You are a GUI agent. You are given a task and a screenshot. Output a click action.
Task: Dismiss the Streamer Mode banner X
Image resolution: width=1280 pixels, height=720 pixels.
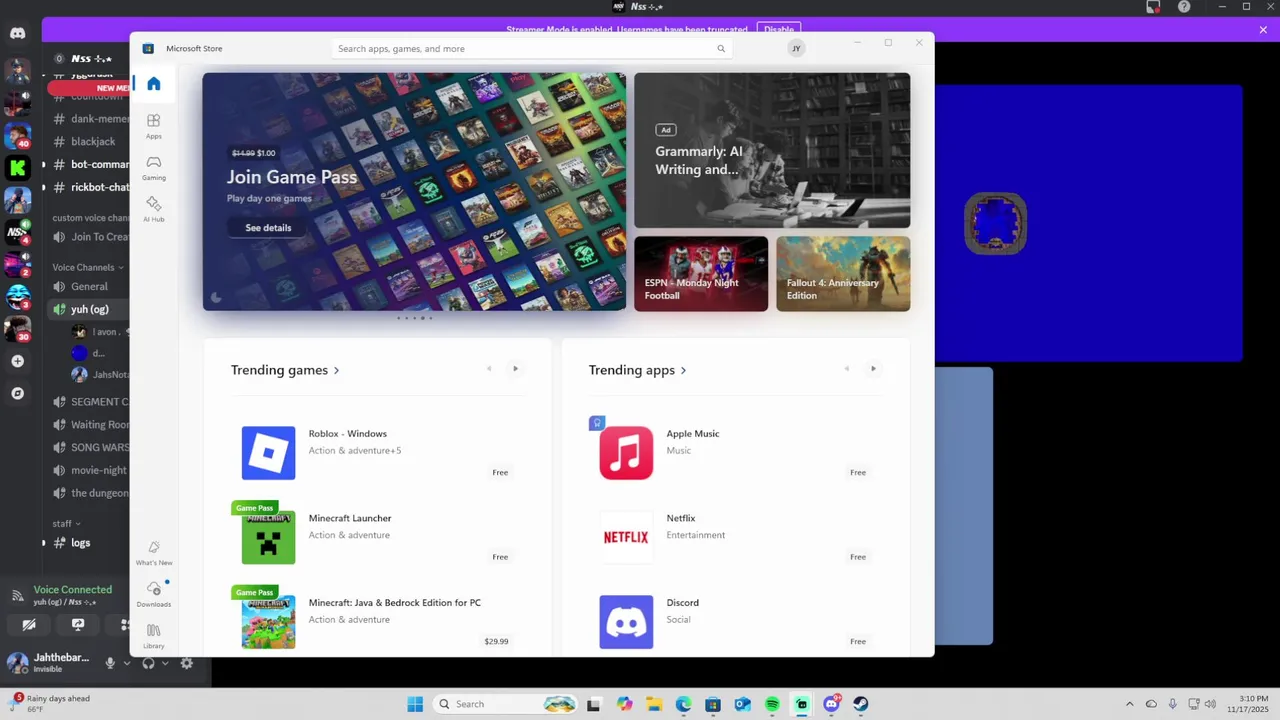[x=1263, y=30]
